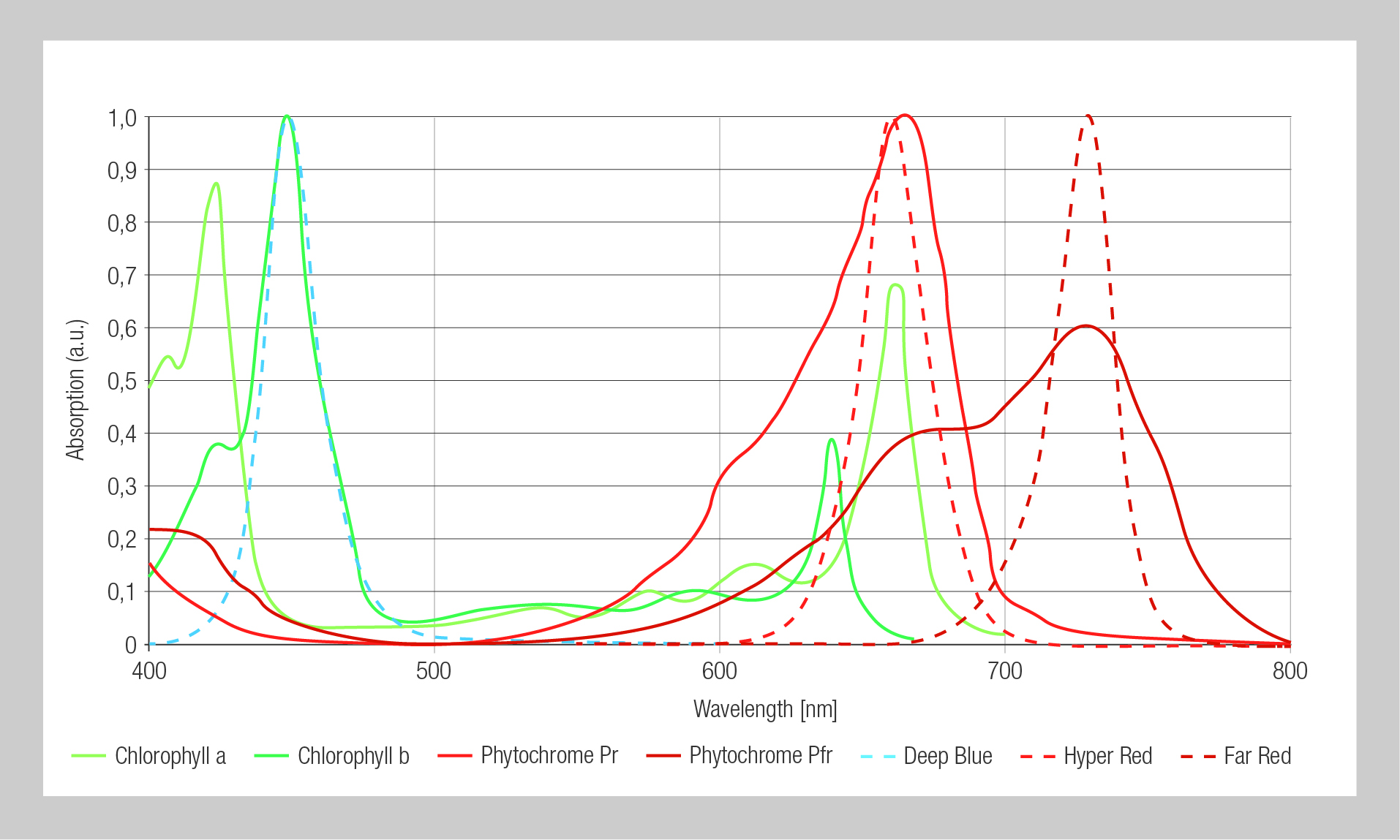Click the Phytochrome Pr legend label
Screen dimensions: 1400x840
[549, 756]
